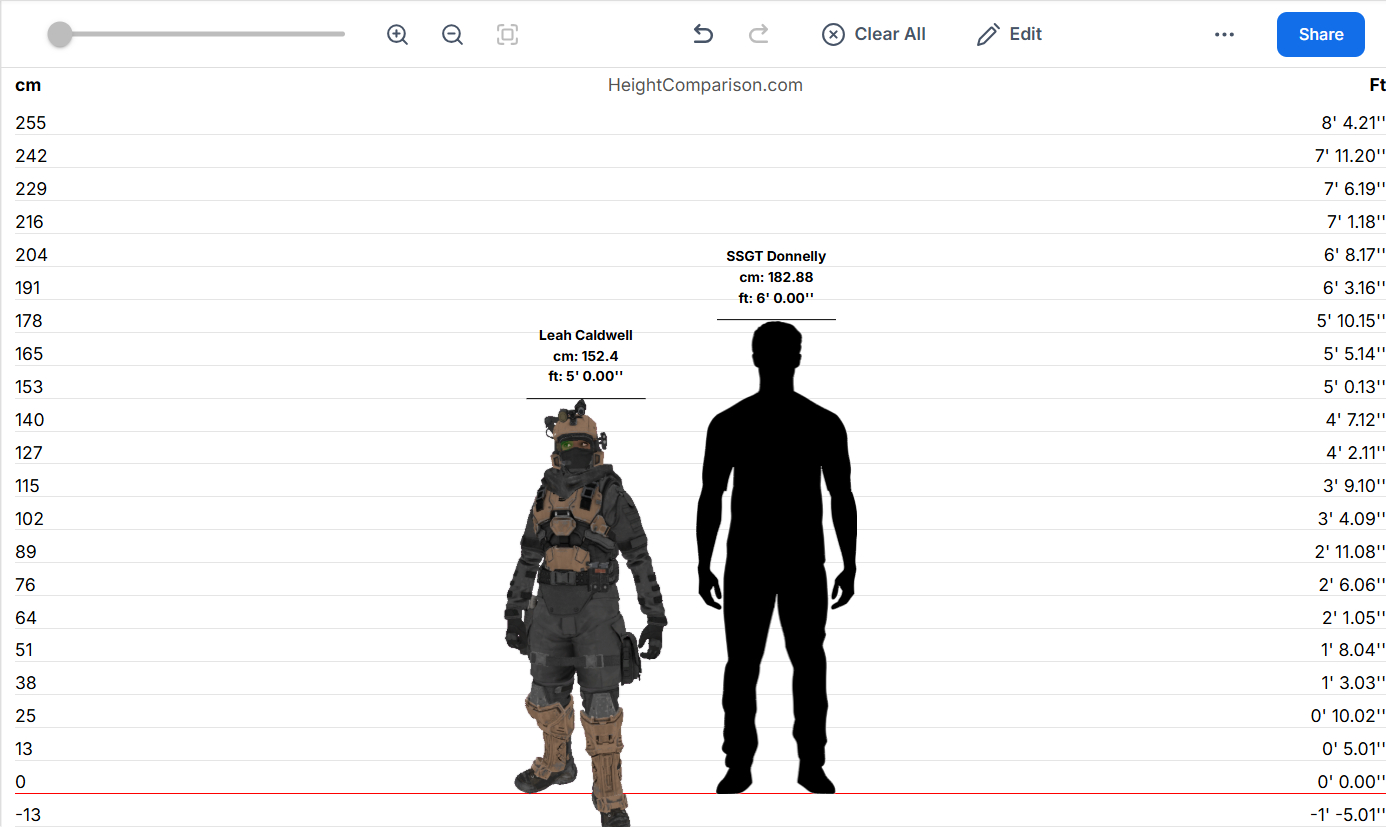Click the Ft column header
This screenshot has width=1386, height=827.
1377,86
